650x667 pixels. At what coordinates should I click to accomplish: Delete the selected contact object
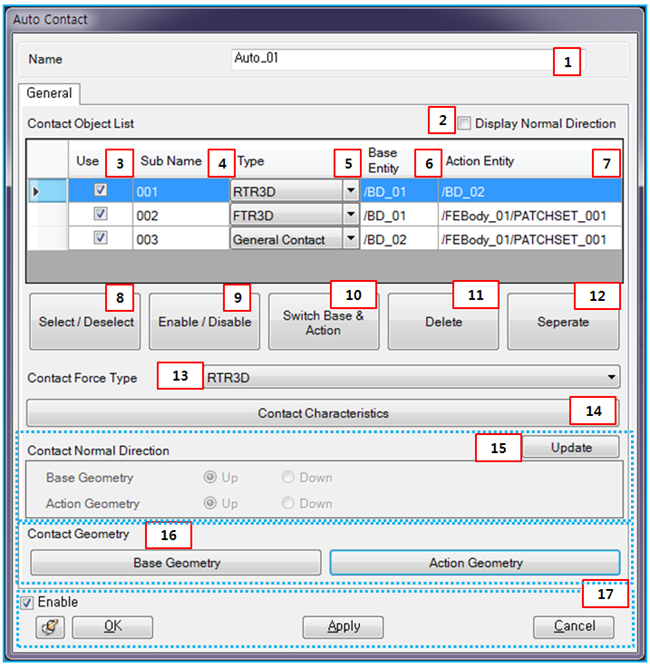443,322
